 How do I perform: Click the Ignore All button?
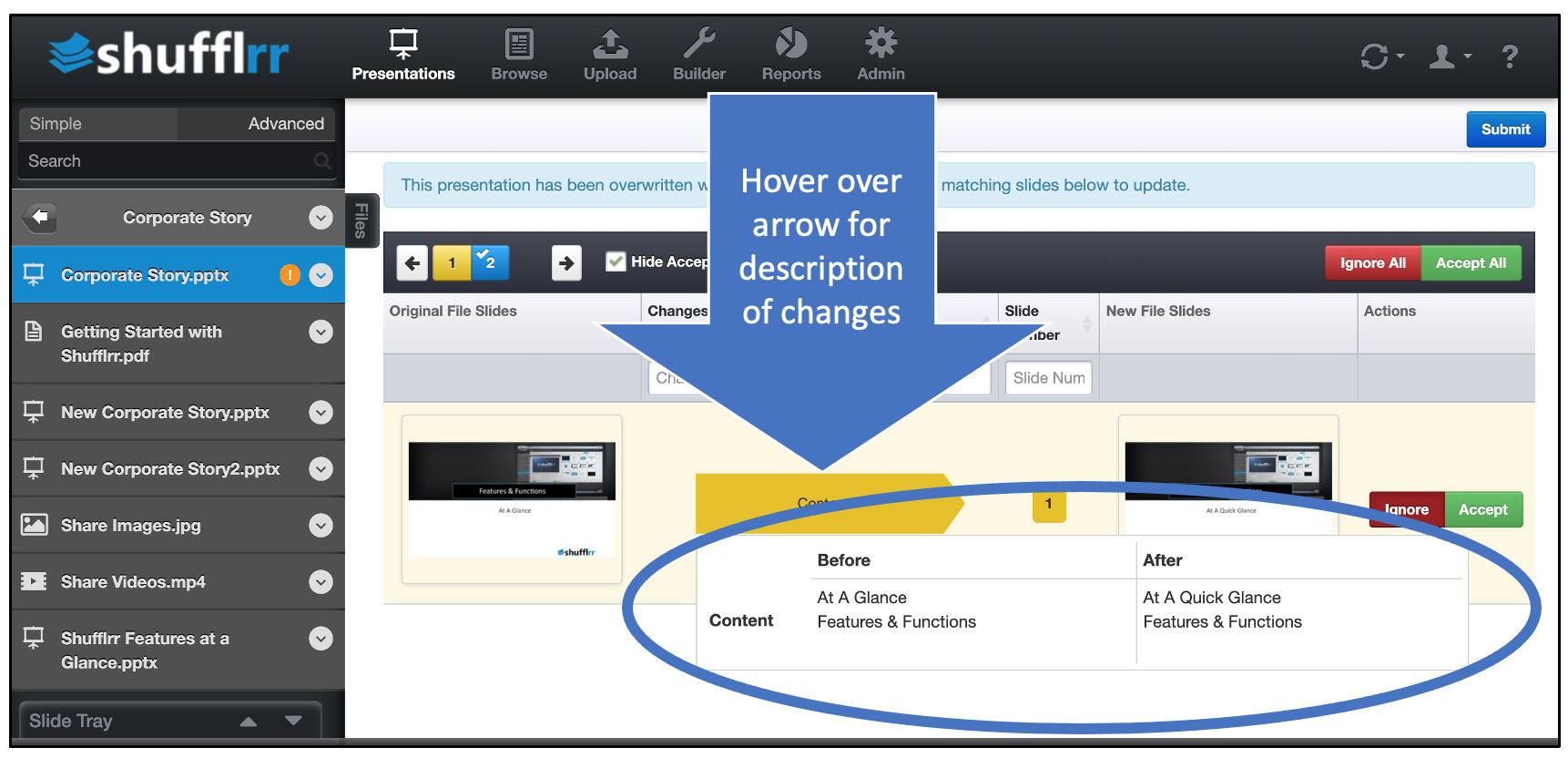(x=1373, y=263)
